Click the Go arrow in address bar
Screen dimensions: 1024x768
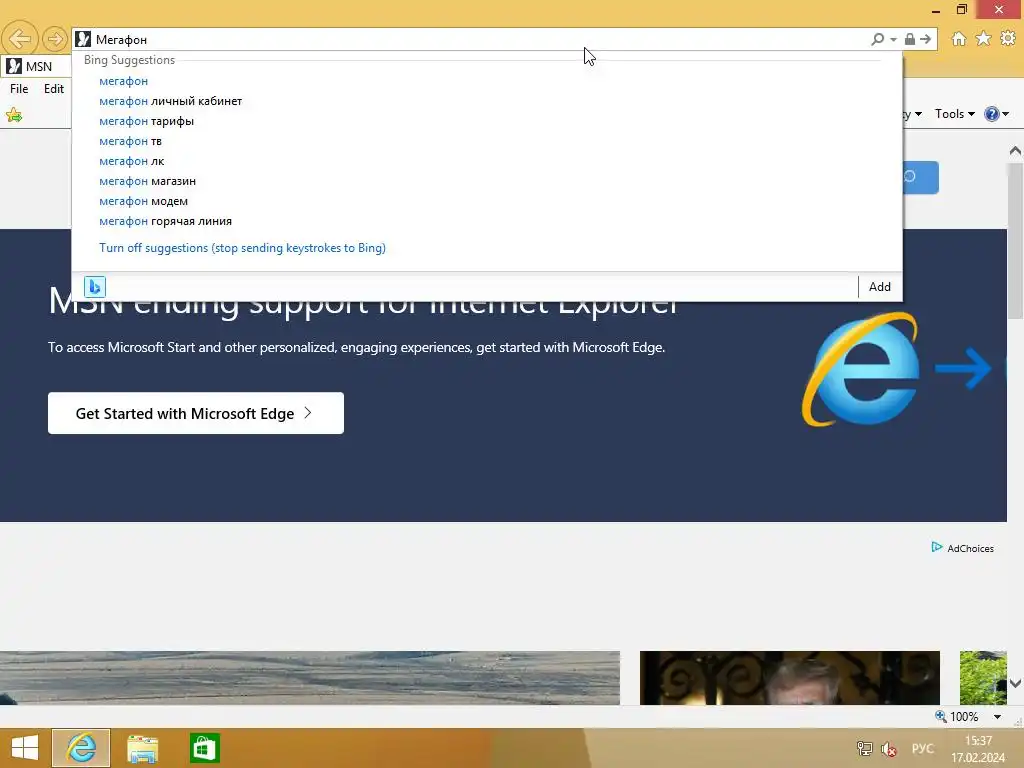click(x=926, y=39)
